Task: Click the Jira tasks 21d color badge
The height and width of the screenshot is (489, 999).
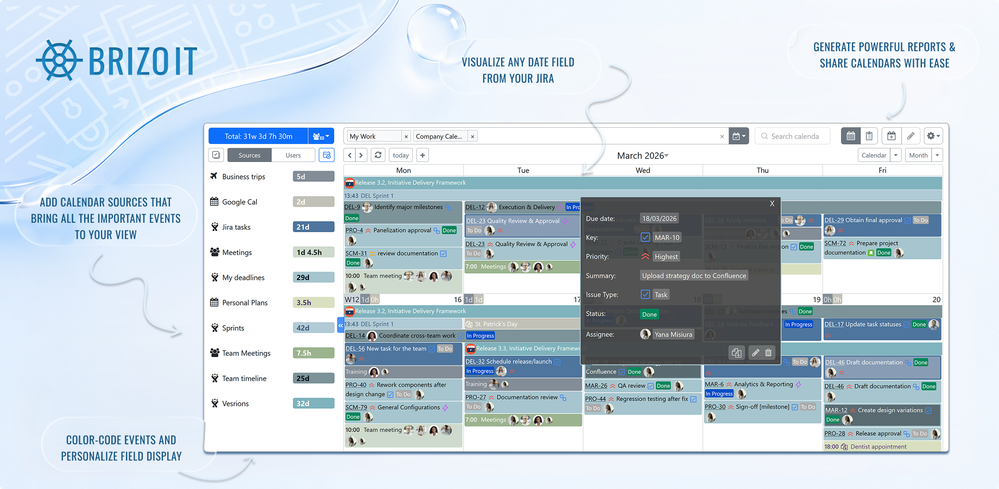Action: click(x=313, y=227)
